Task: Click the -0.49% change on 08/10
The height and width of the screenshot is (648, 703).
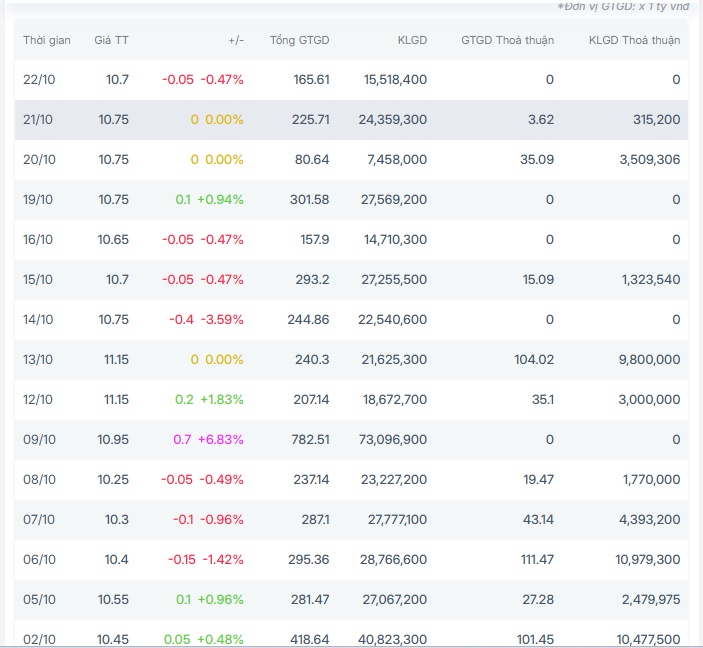Action: tap(221, 479)
